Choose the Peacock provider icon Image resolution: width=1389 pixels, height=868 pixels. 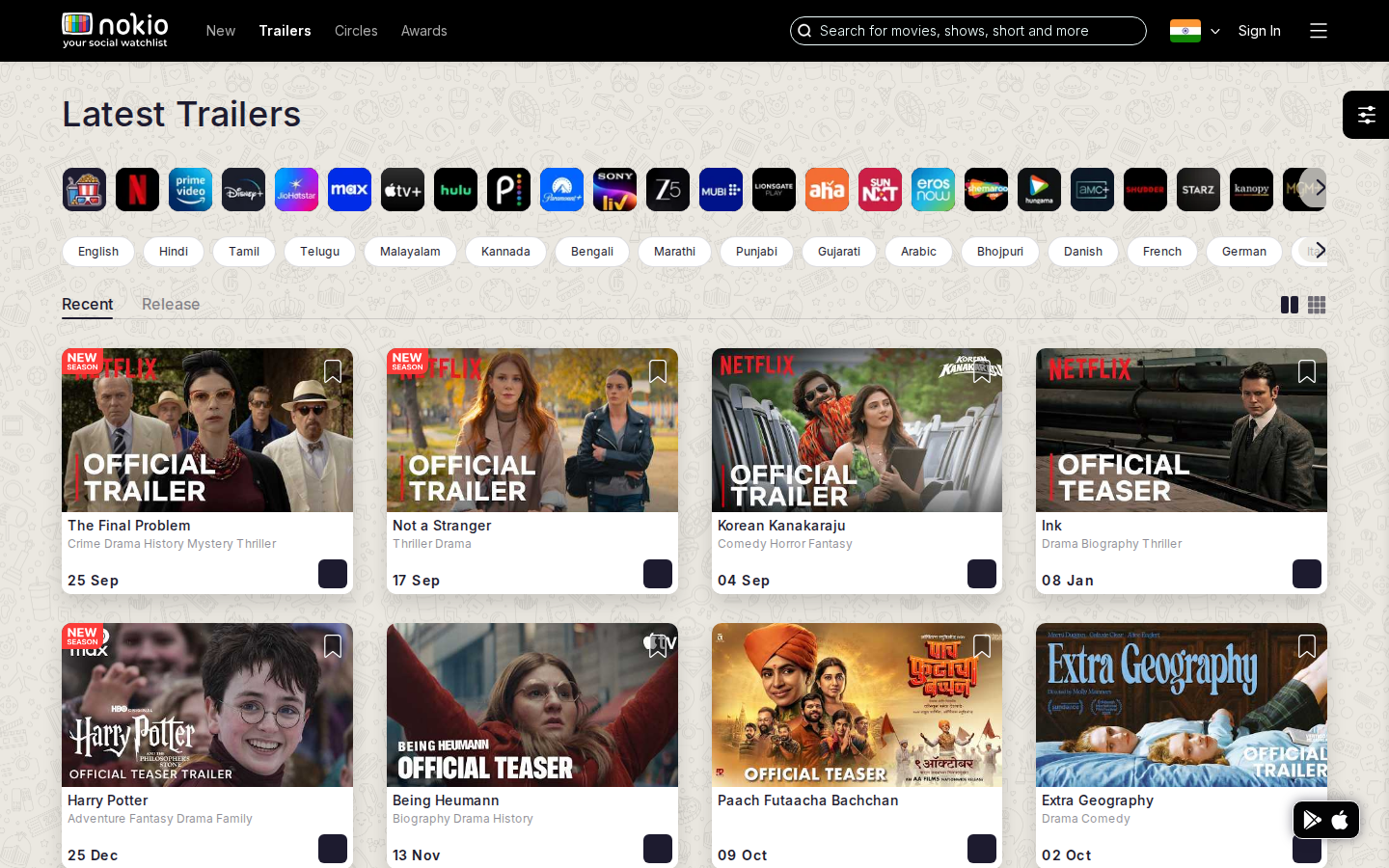click(x=508, y=190)
